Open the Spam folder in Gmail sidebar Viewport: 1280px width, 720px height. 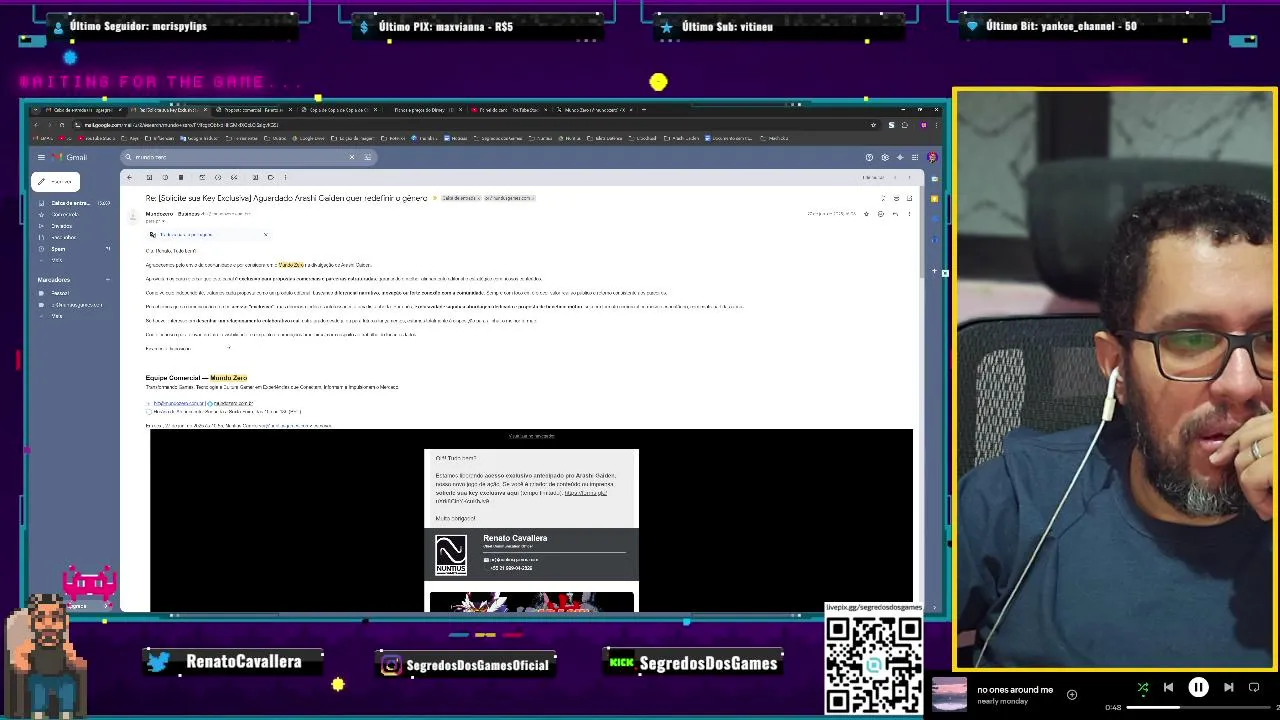pyautogui.click(x=75, y=248)
